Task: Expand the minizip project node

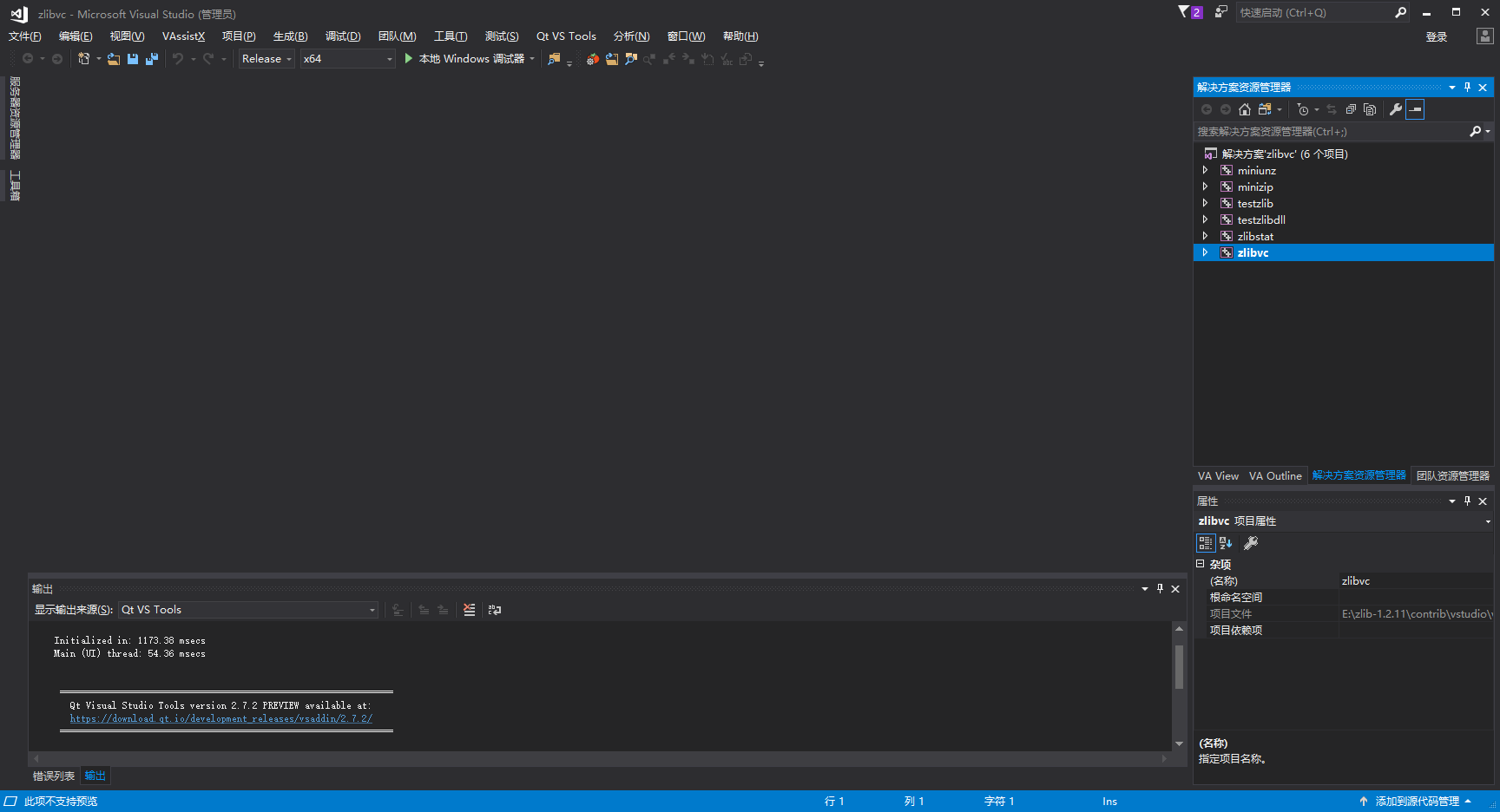Action: coord(1205,187)
